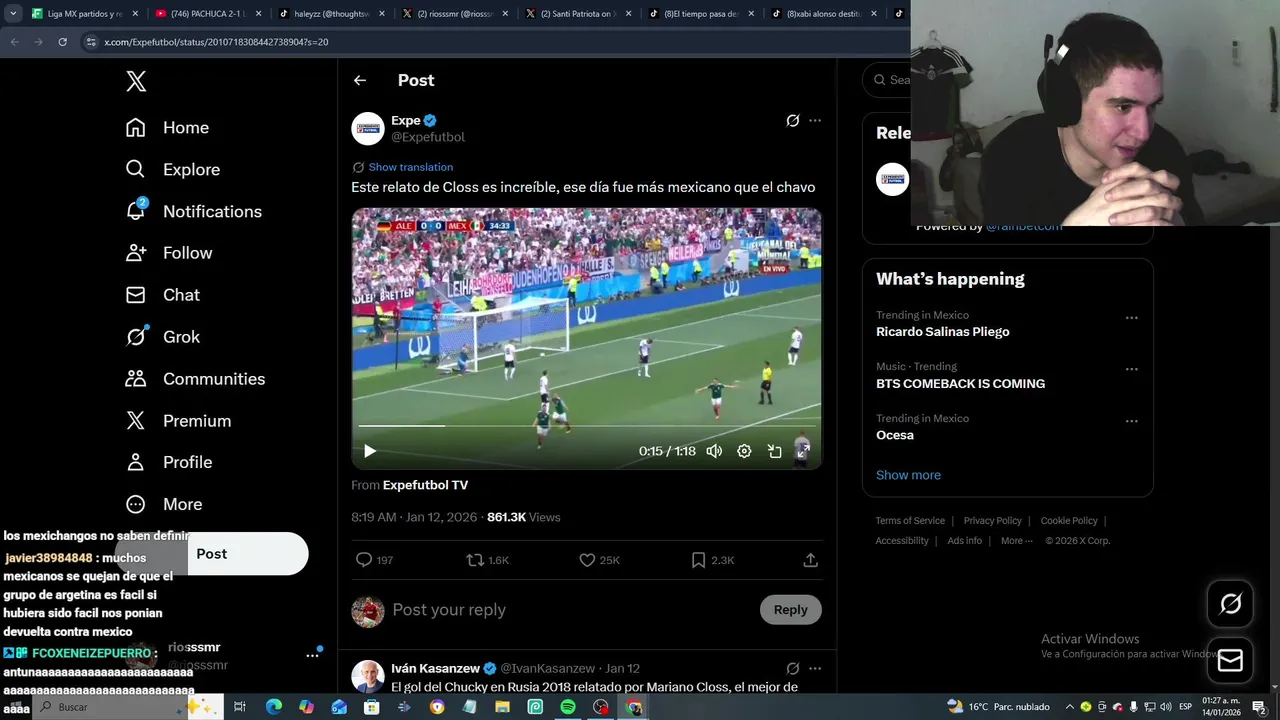The width and height of the screenshot is (1280, 720).
Task: Open the Expefutbol TV link
Action: point(425,485)
